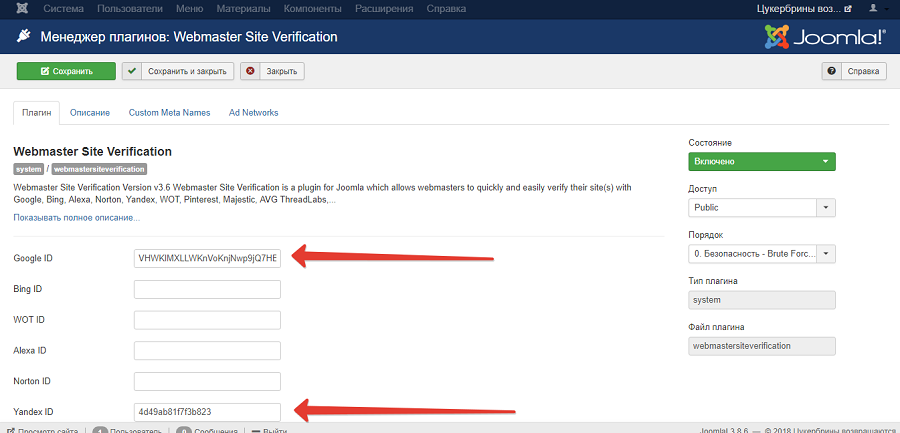Screen dimensions: 900x433
Task: Click the green Сохранить save button
Action: 65,71
